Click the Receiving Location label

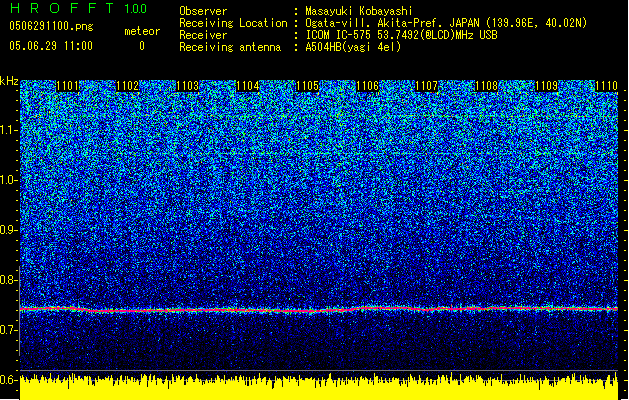pos(233,23)
